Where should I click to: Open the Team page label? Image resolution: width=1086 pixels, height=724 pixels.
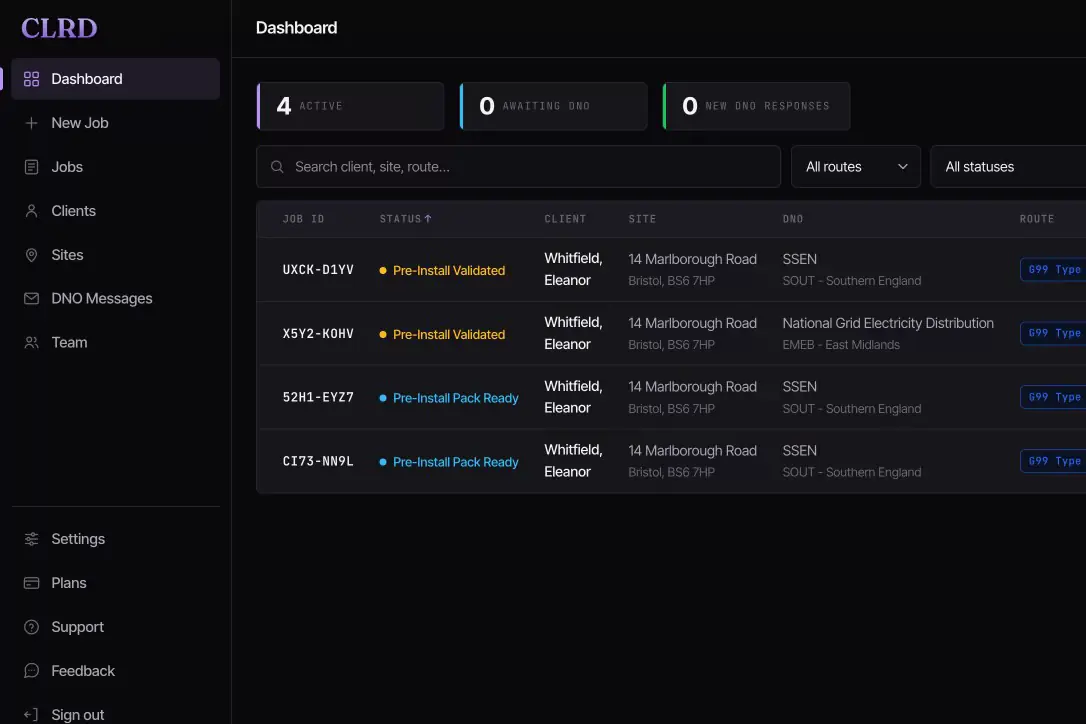(69, 343)
